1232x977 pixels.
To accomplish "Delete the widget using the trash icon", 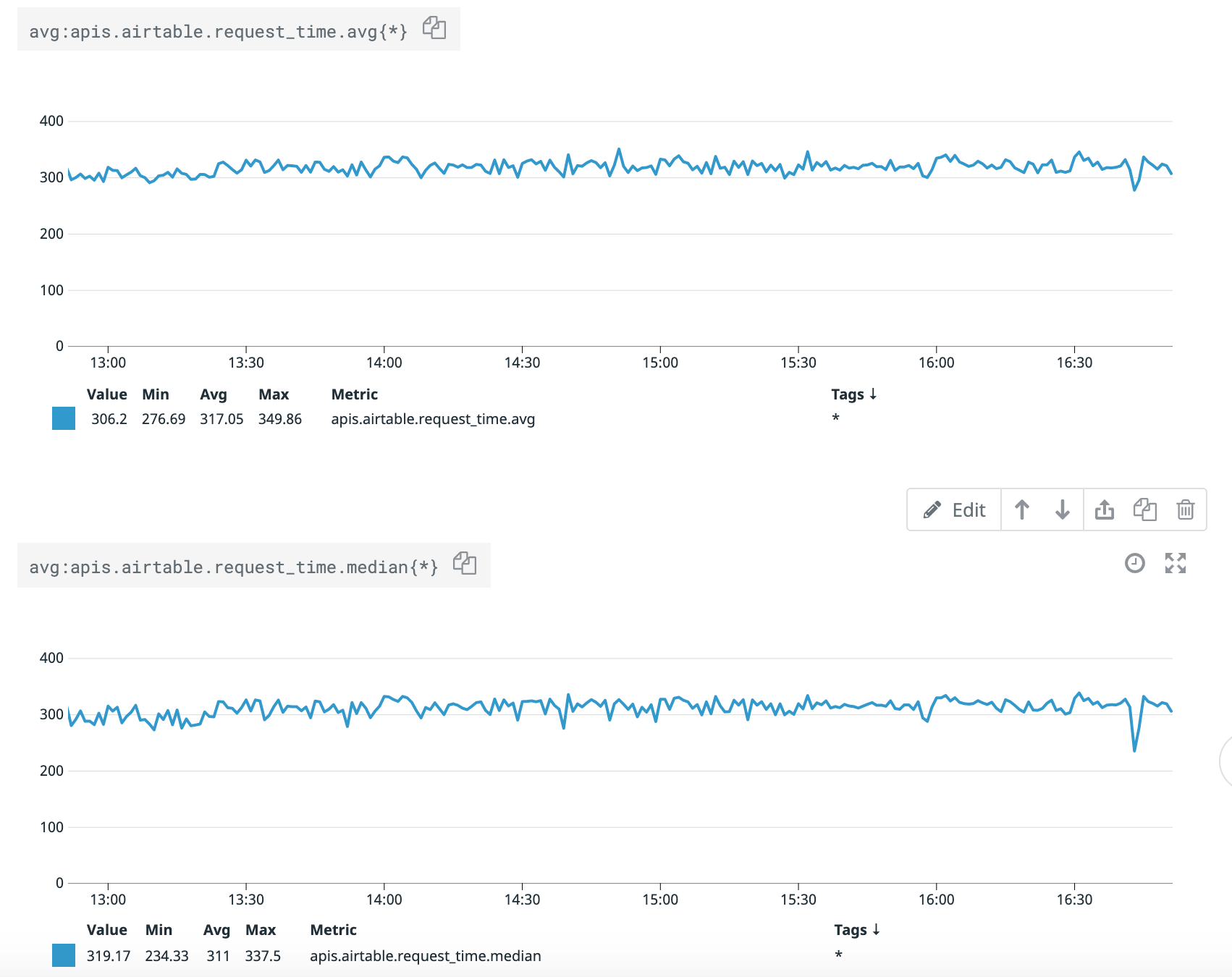I will click(x=1186, y=509).
